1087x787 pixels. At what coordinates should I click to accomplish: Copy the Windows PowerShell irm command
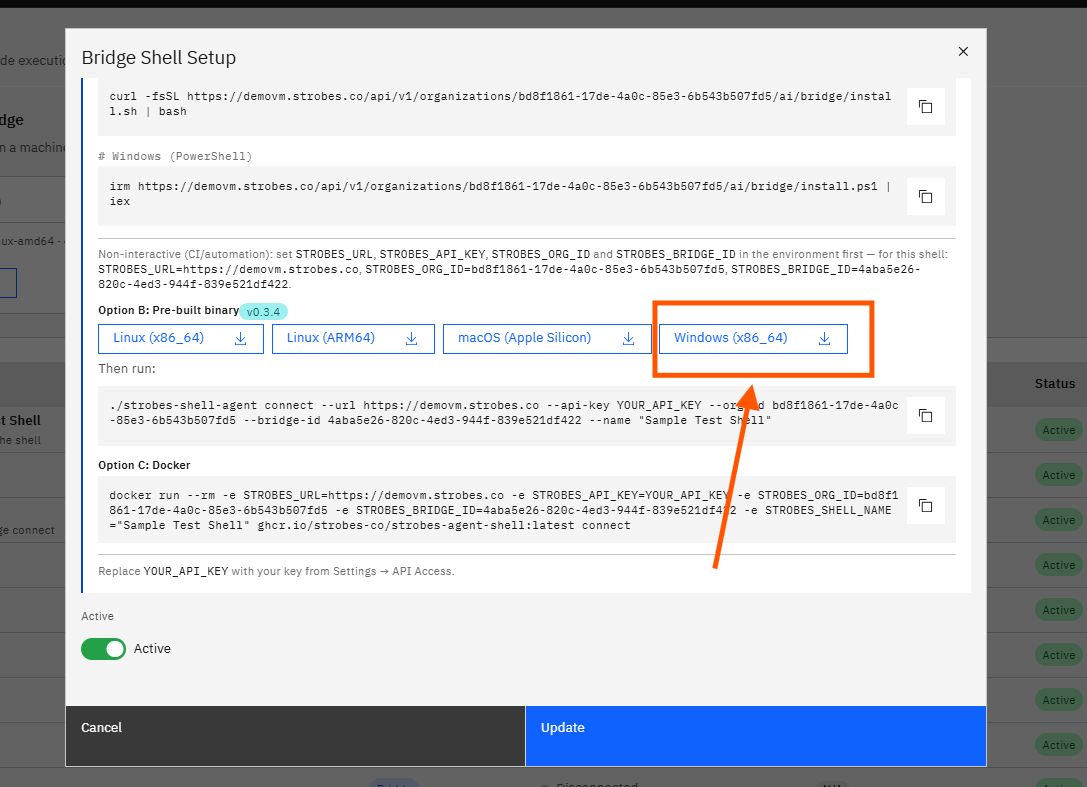pyautogui.click(x=925, y=197)
